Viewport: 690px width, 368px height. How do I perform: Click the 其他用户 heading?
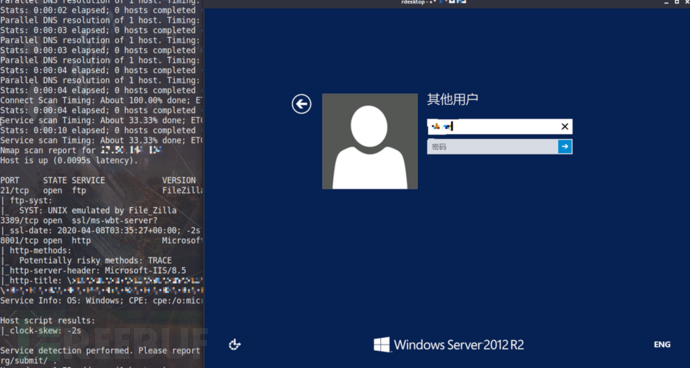[x=452, y=99]
